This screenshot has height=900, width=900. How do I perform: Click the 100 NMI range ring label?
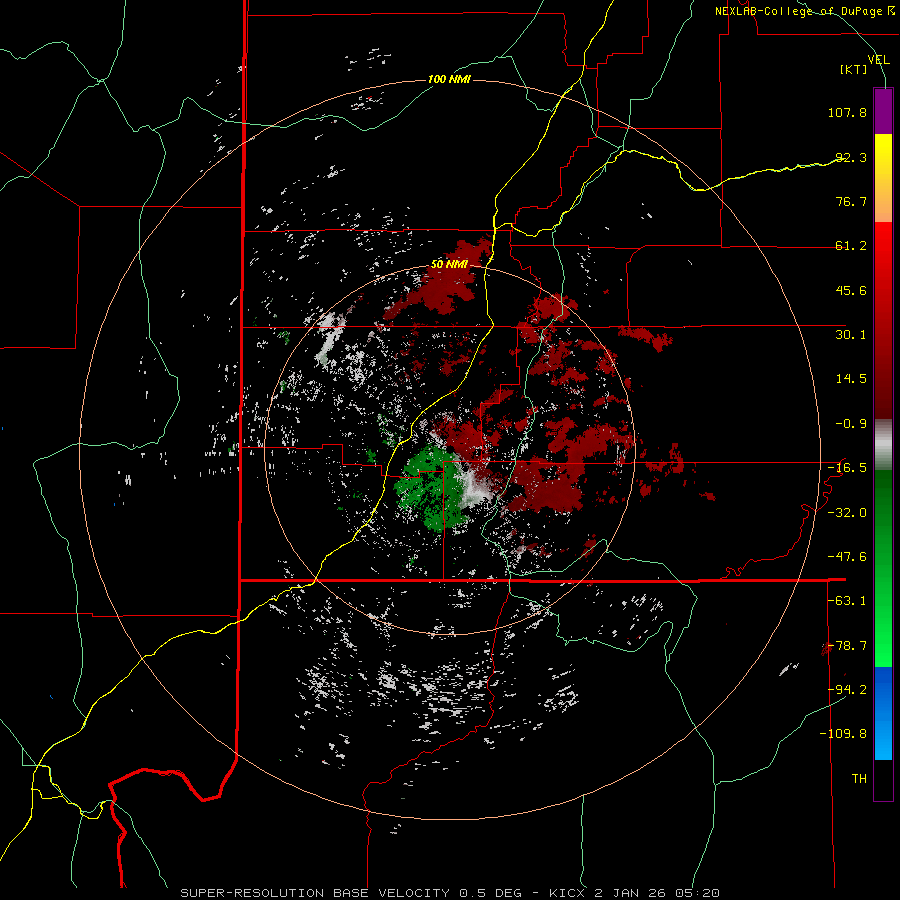point(449,79)
